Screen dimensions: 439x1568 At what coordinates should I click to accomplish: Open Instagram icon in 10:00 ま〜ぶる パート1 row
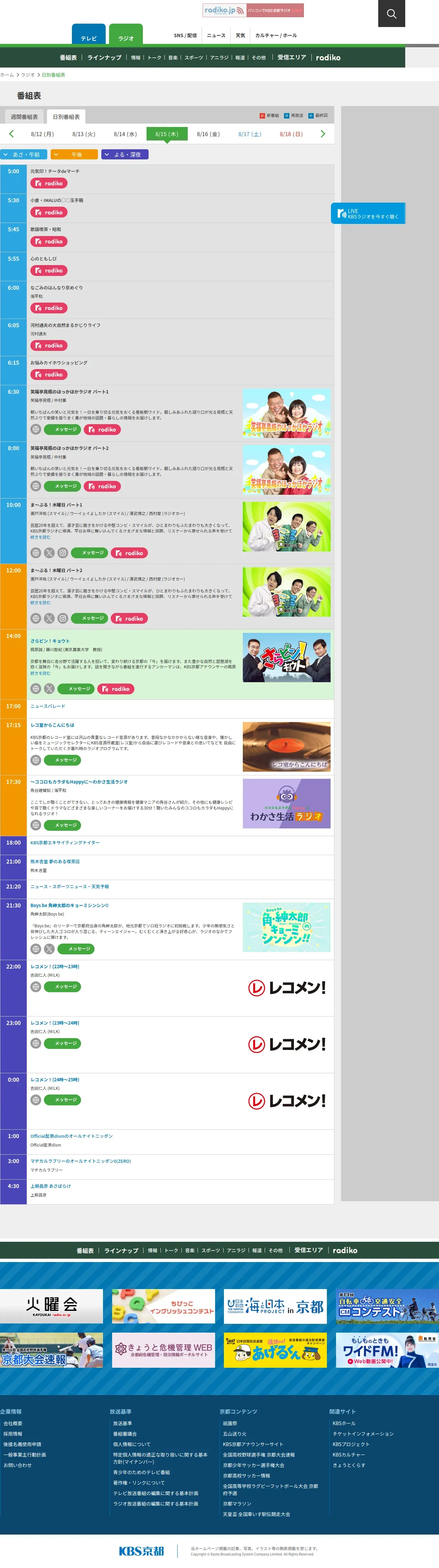tap(63, 553)
